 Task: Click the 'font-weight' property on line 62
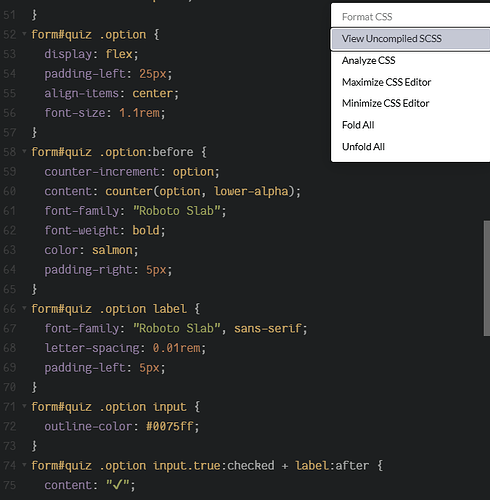(x=81, y=230)
